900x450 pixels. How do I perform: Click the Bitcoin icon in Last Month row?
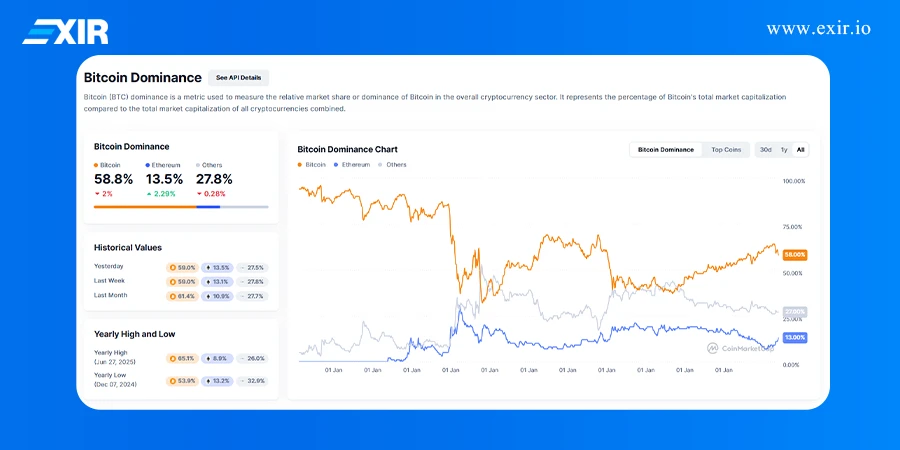click(x=173, y=296)
